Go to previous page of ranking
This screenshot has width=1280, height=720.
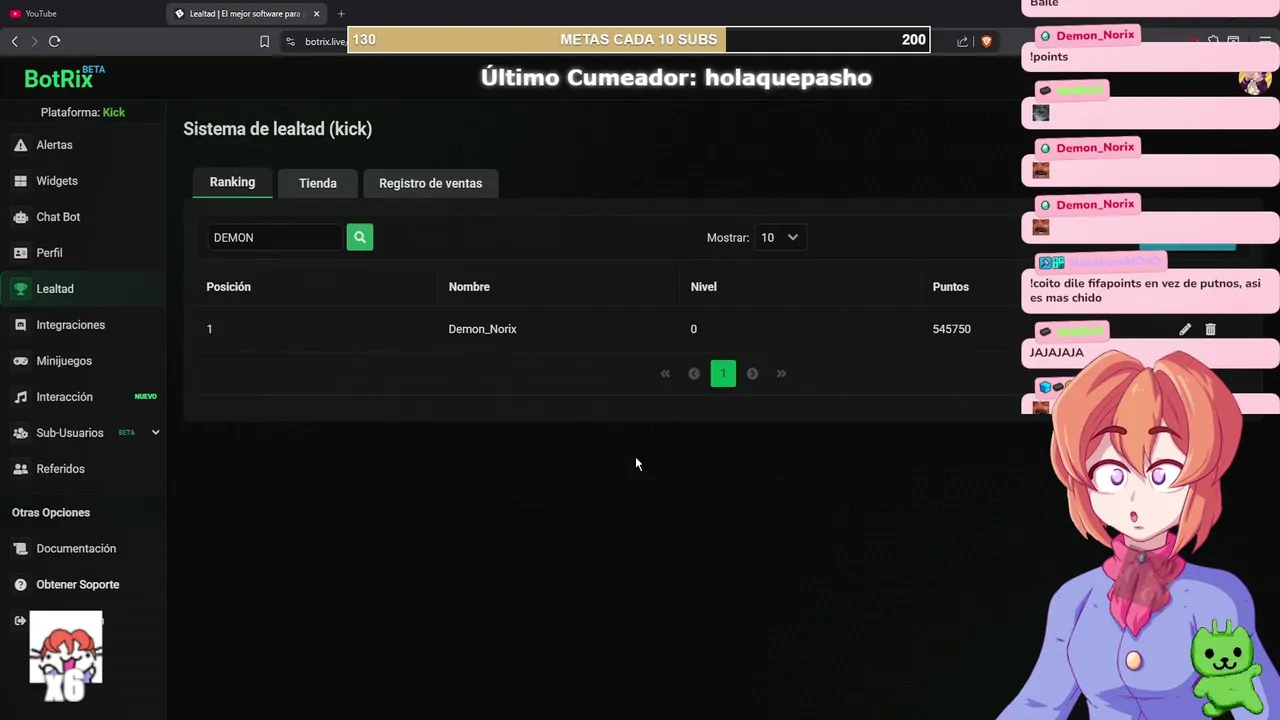(x=694, y=374)
